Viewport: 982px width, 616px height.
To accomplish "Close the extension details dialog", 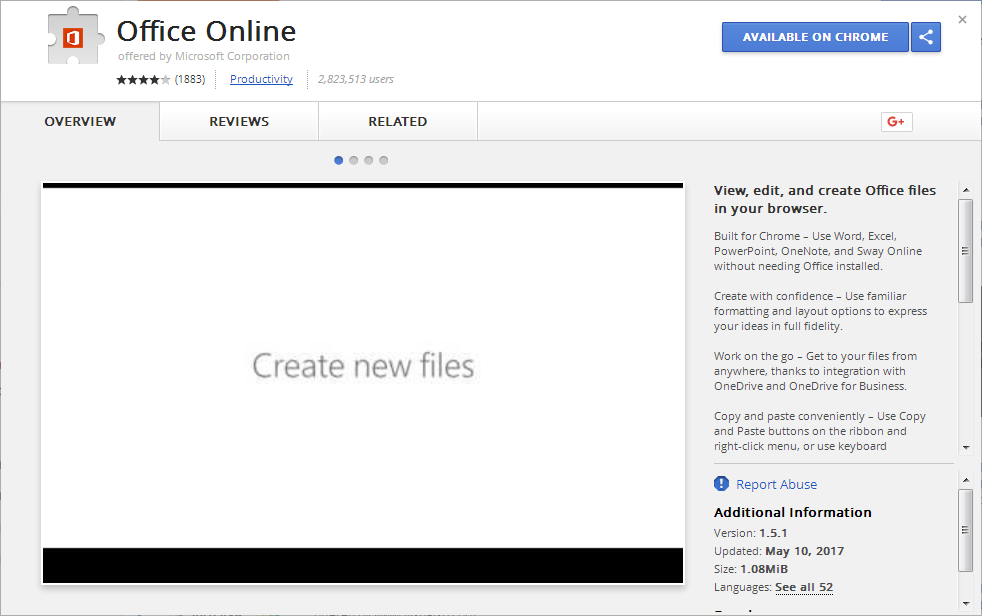I will point(963,20).
